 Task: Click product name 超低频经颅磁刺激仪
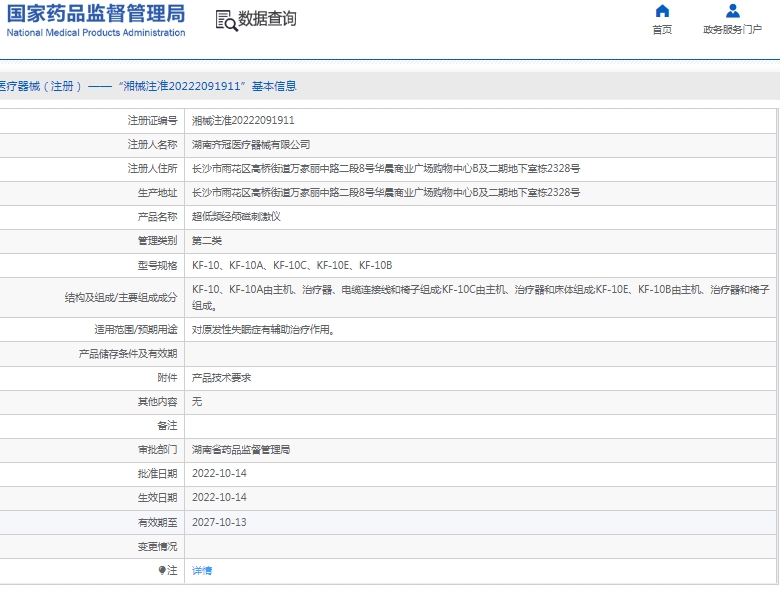[236, 217]
